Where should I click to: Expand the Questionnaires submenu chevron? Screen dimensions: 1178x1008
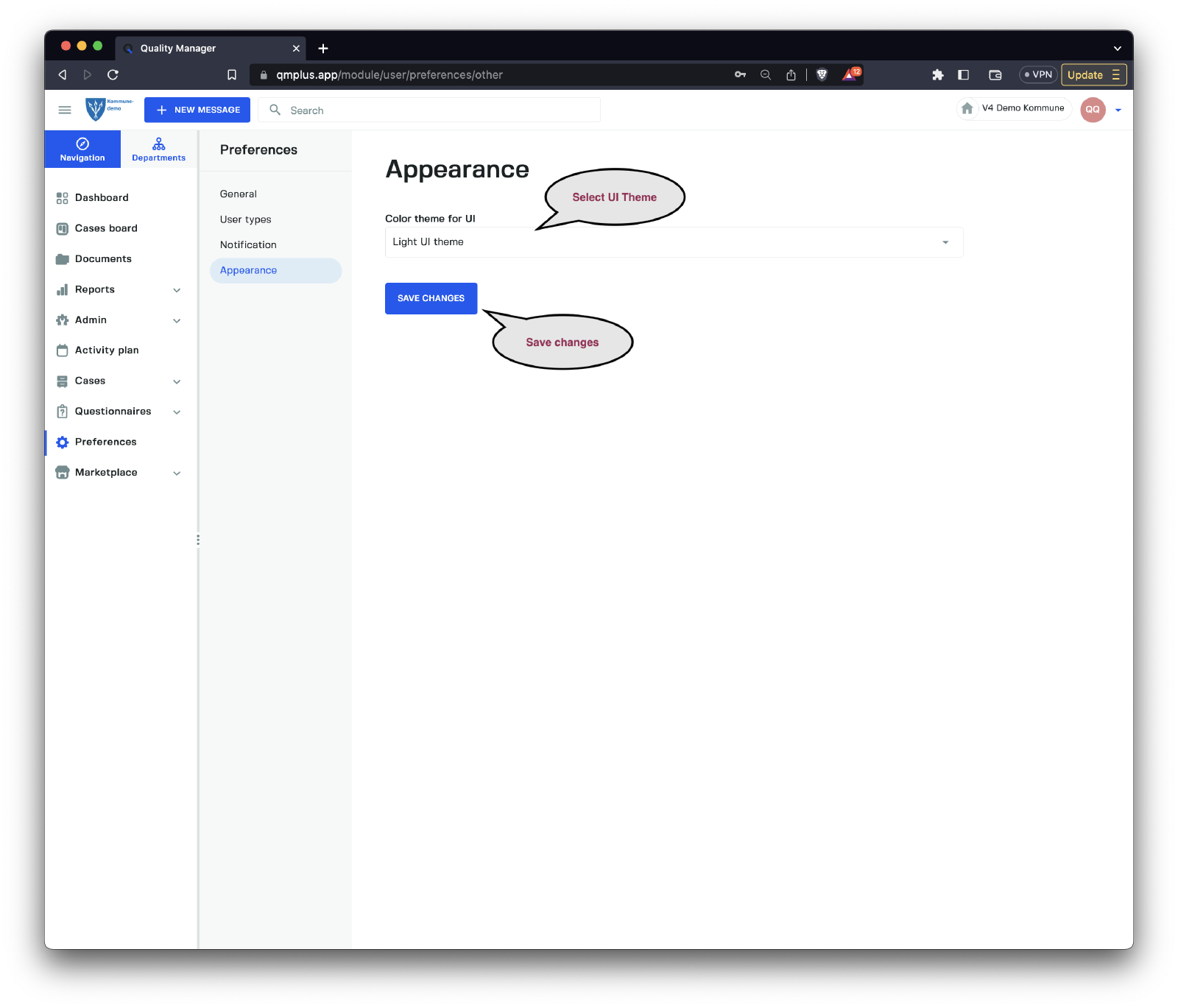coord(177,412)
